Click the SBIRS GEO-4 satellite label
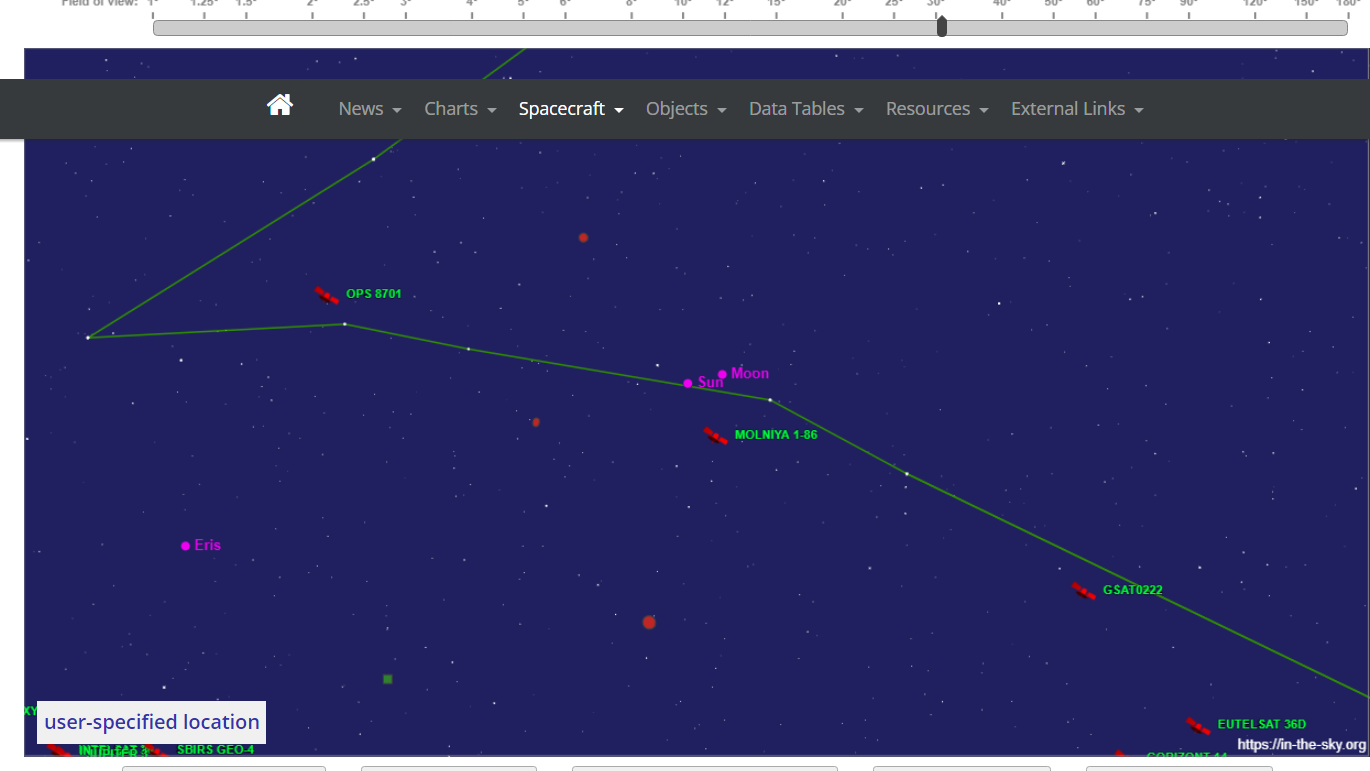The height and width of the screenshot is (771, 1370). click(x=215, y=749)
